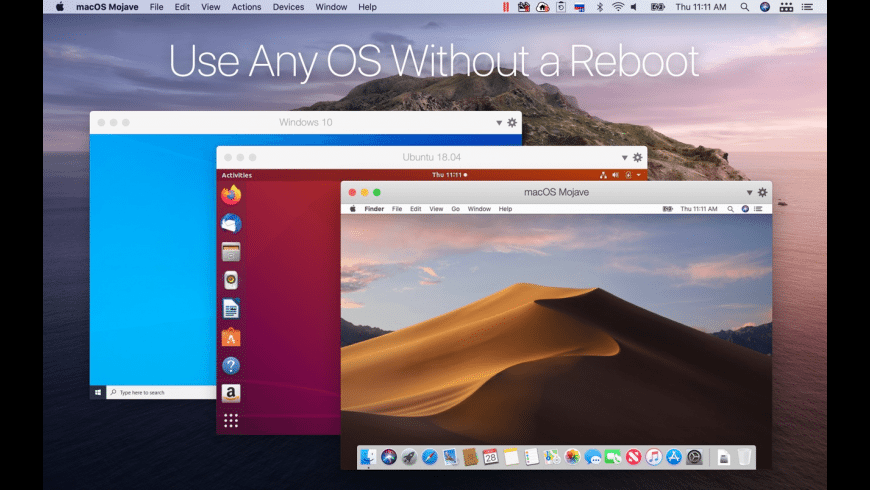Open volume speaker icon in host menu bar
This screenshot has height=490, width=870.
coord(634,7)
